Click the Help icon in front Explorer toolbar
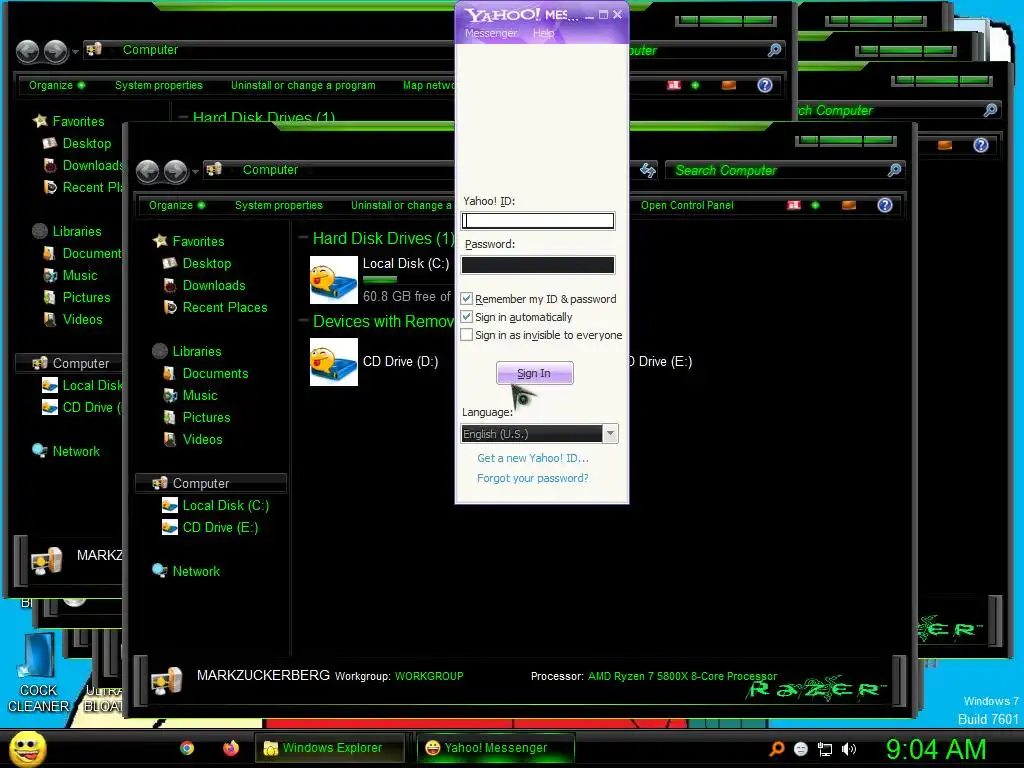The width and height of the screenshot is (1024, 768). point(884,205)
